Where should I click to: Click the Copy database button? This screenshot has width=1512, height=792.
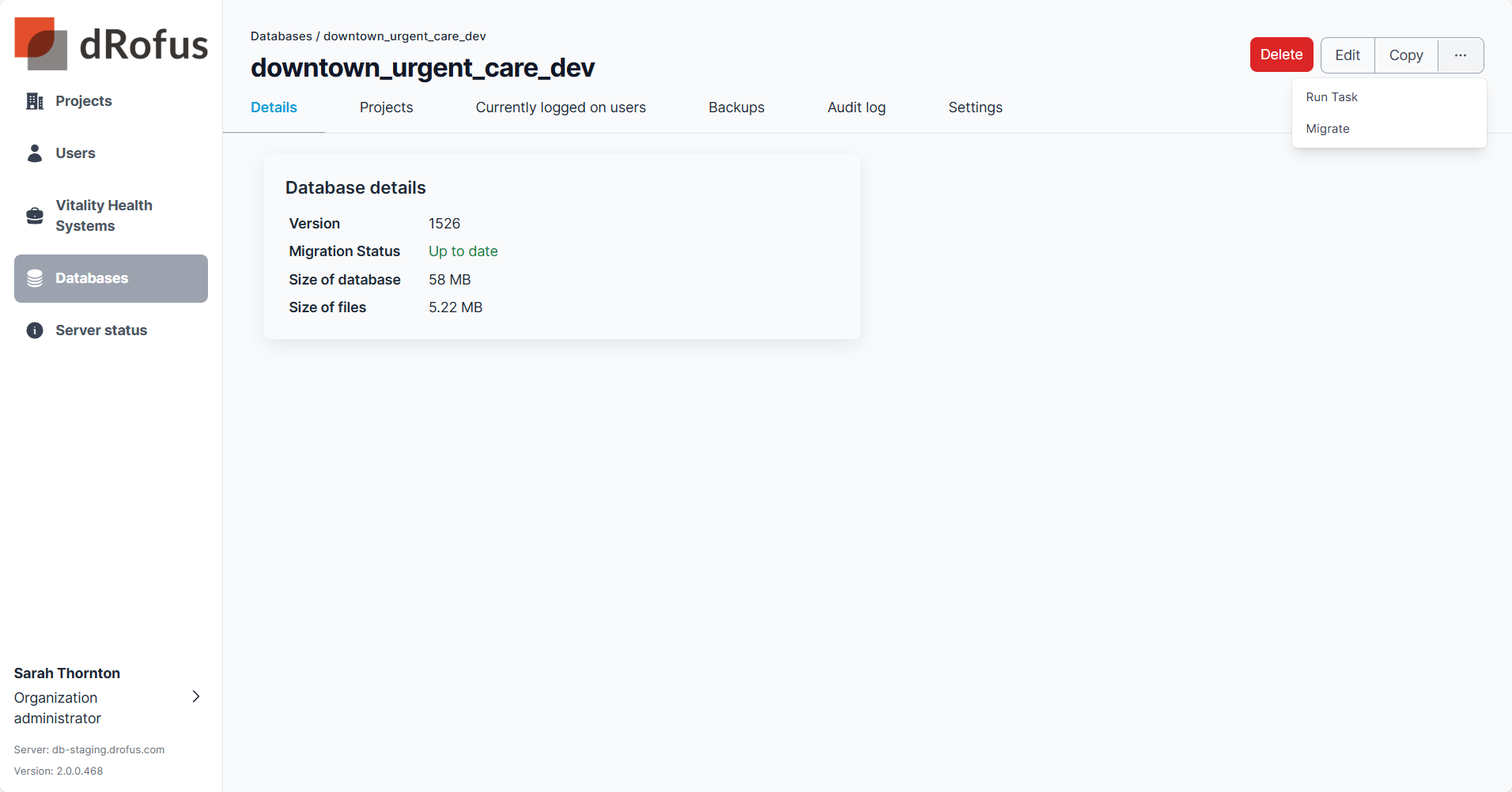[1406, 55]
